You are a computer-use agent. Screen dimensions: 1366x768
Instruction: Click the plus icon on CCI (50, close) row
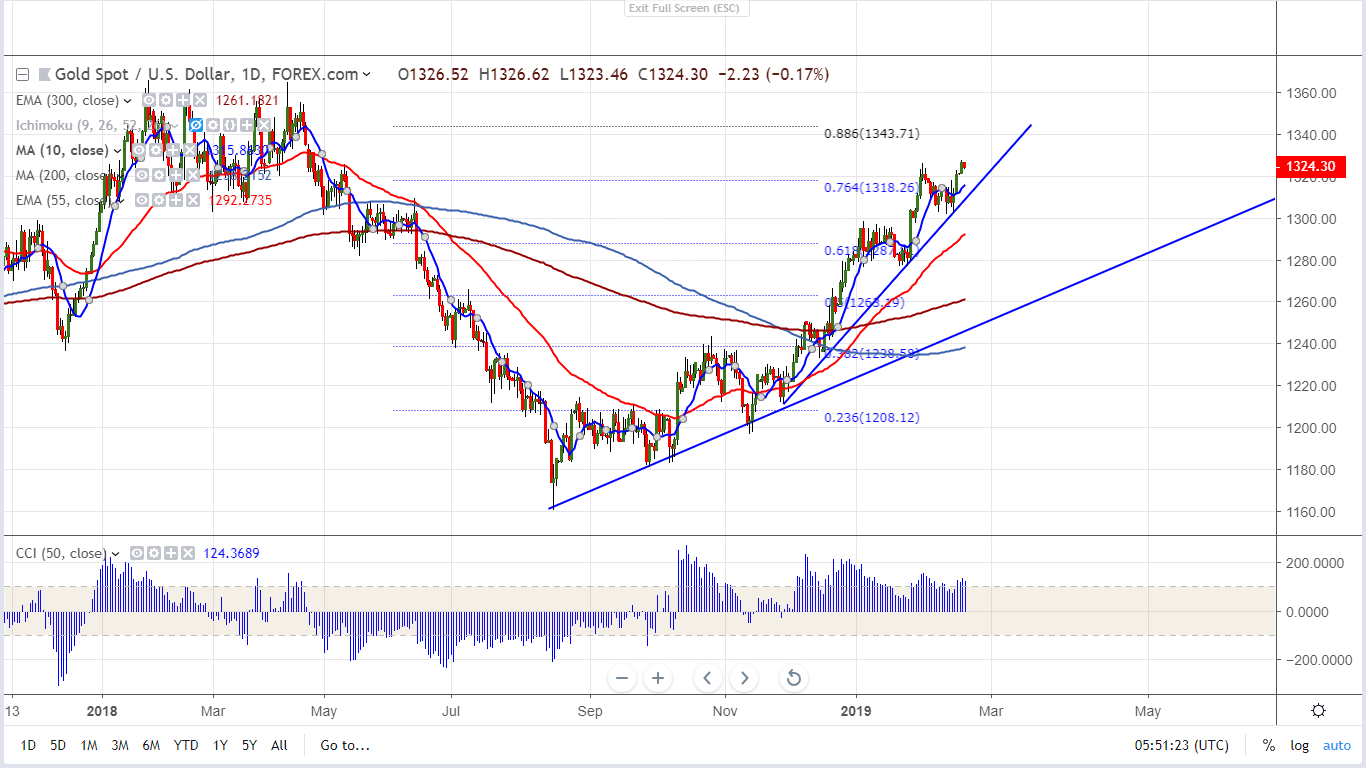pos(171,553)
